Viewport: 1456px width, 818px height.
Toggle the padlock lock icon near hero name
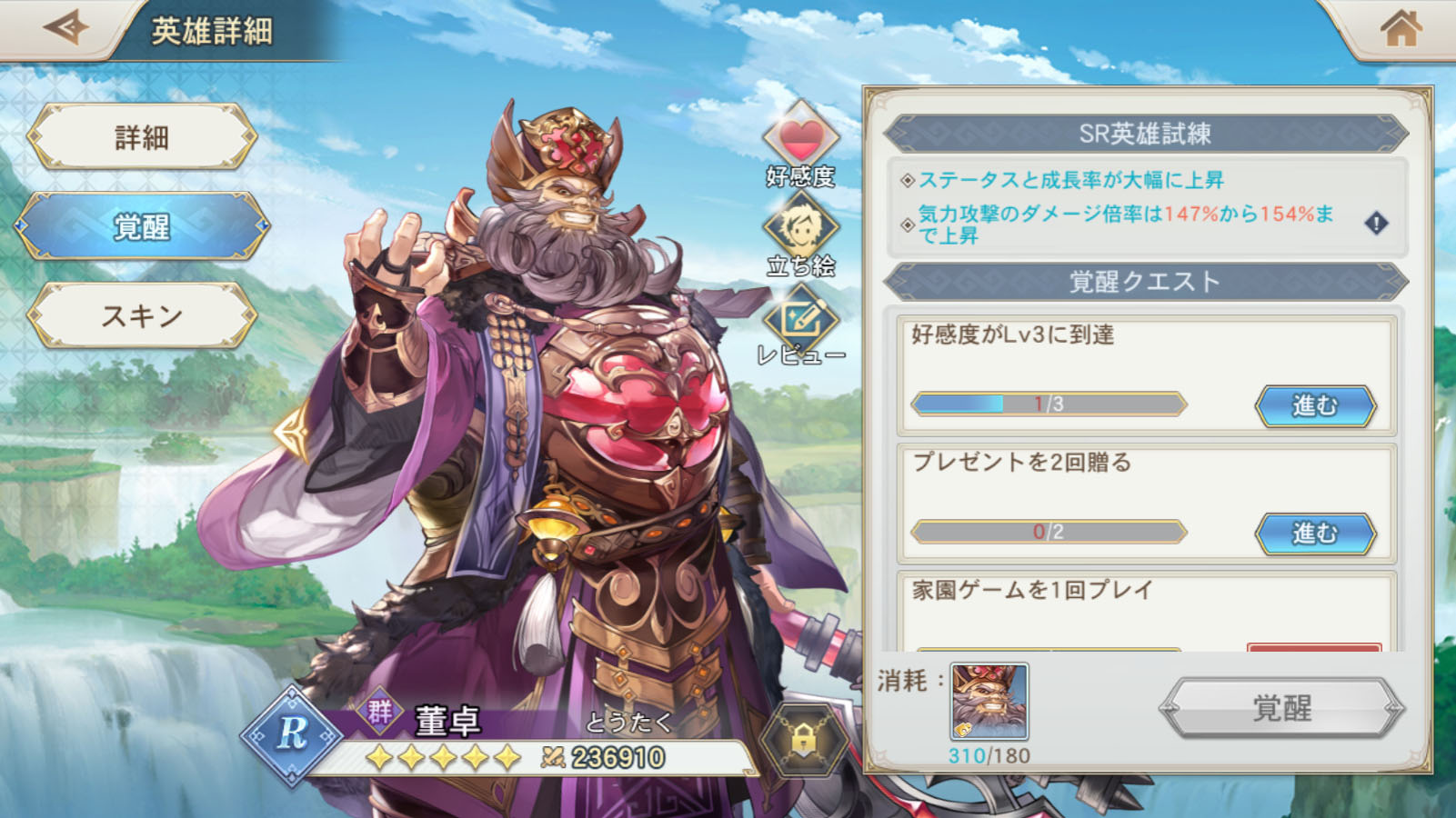click(803, 740)
